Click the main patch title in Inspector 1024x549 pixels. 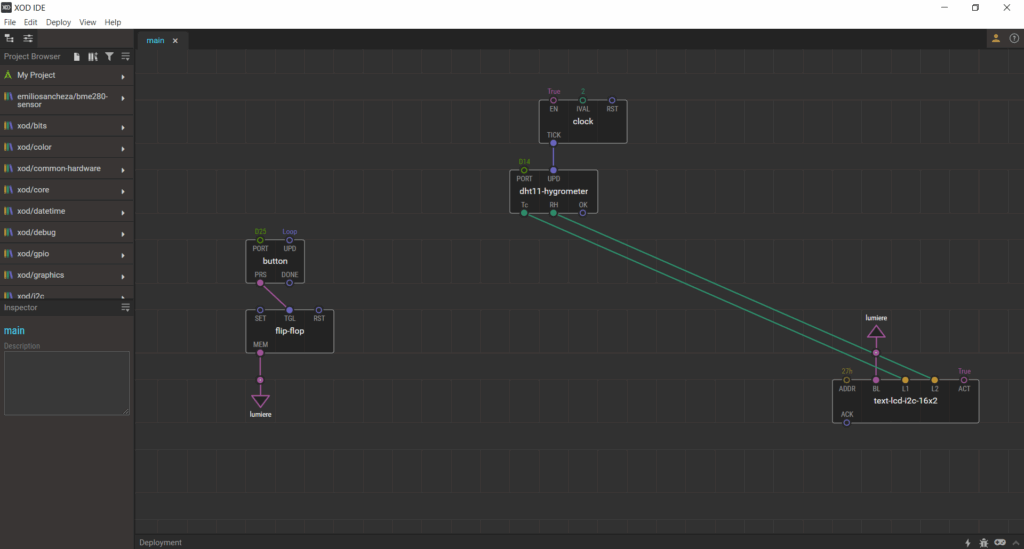[x=14, y=331]
